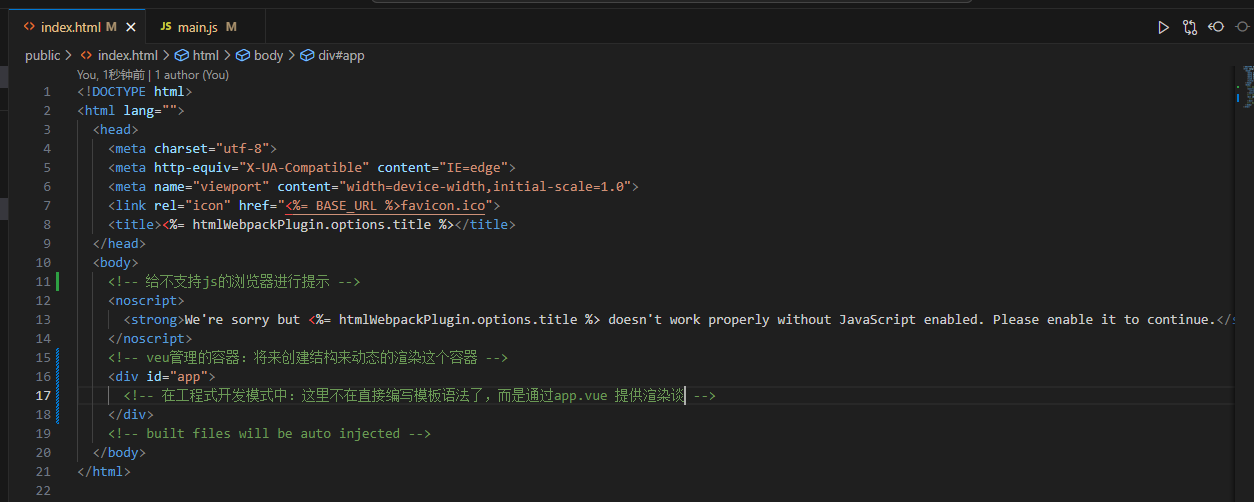Click line number 7 in the gutter
Image resolution: width=1254 pixels, height=502 pixels.
click(46, 206)
